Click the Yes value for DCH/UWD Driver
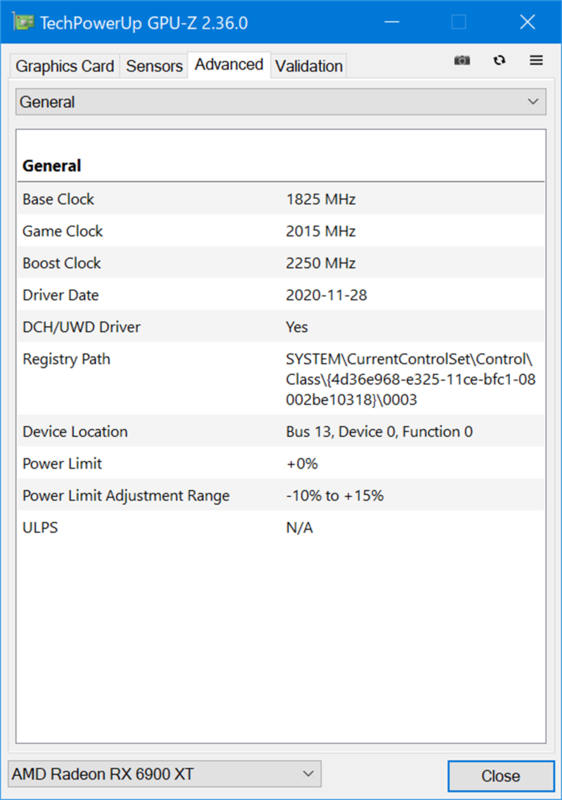Screen dimensions: 562x800 [297, 327]
